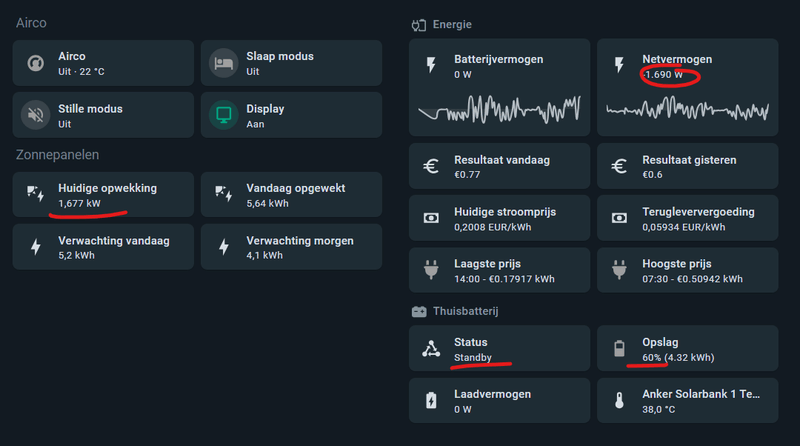Click the Airco section heading text
800x446 pixels.
click(31, 23)
